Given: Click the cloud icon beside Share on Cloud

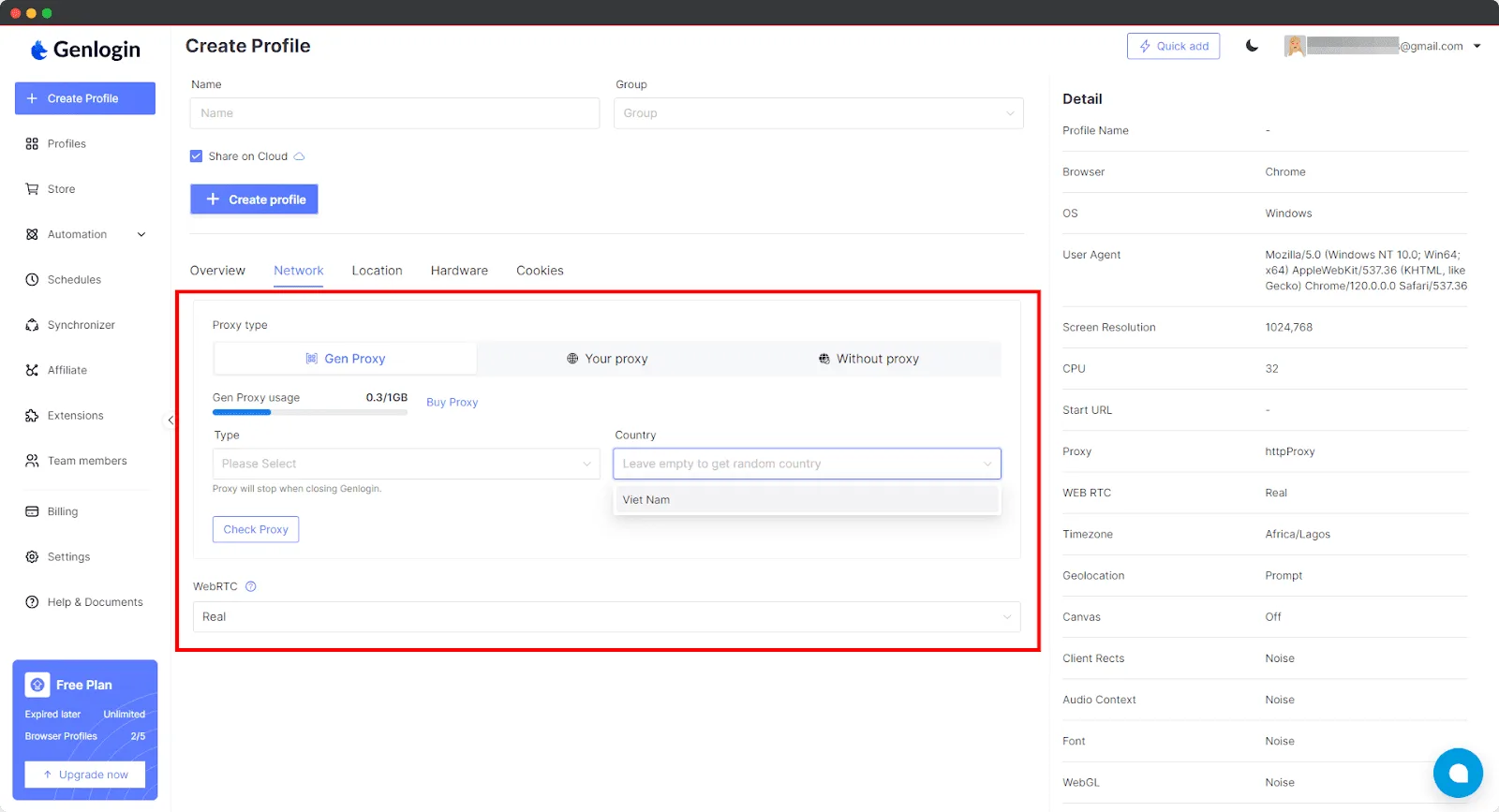Looking at the screenshot, I should click(299, 156).
